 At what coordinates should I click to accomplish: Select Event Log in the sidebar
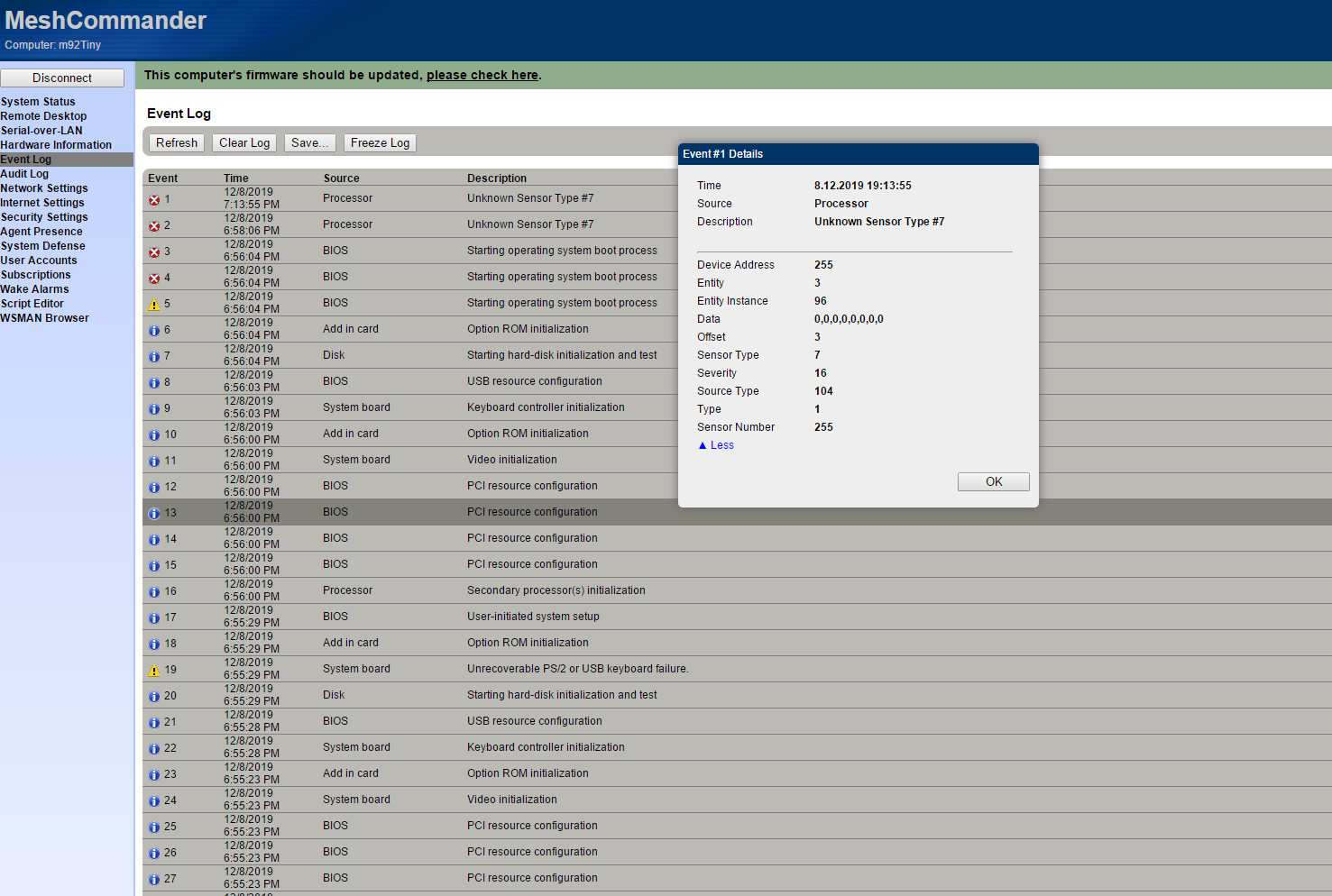[x=67, y=160]
